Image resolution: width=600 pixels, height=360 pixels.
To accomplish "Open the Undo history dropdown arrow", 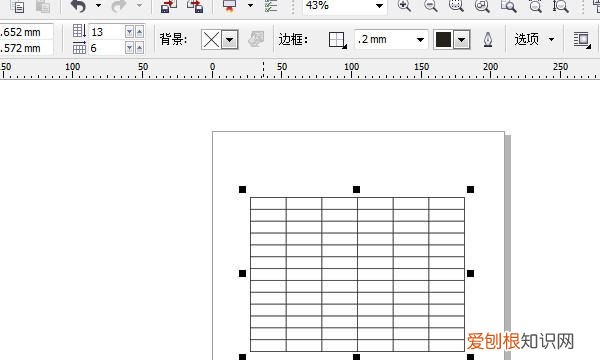I will (98, 5).
